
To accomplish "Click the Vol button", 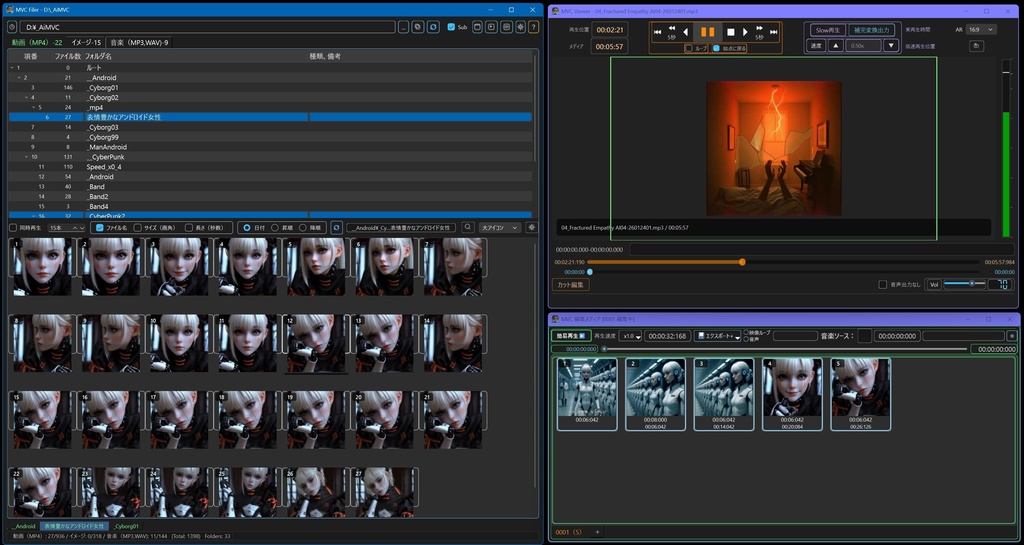I will 934,285.
